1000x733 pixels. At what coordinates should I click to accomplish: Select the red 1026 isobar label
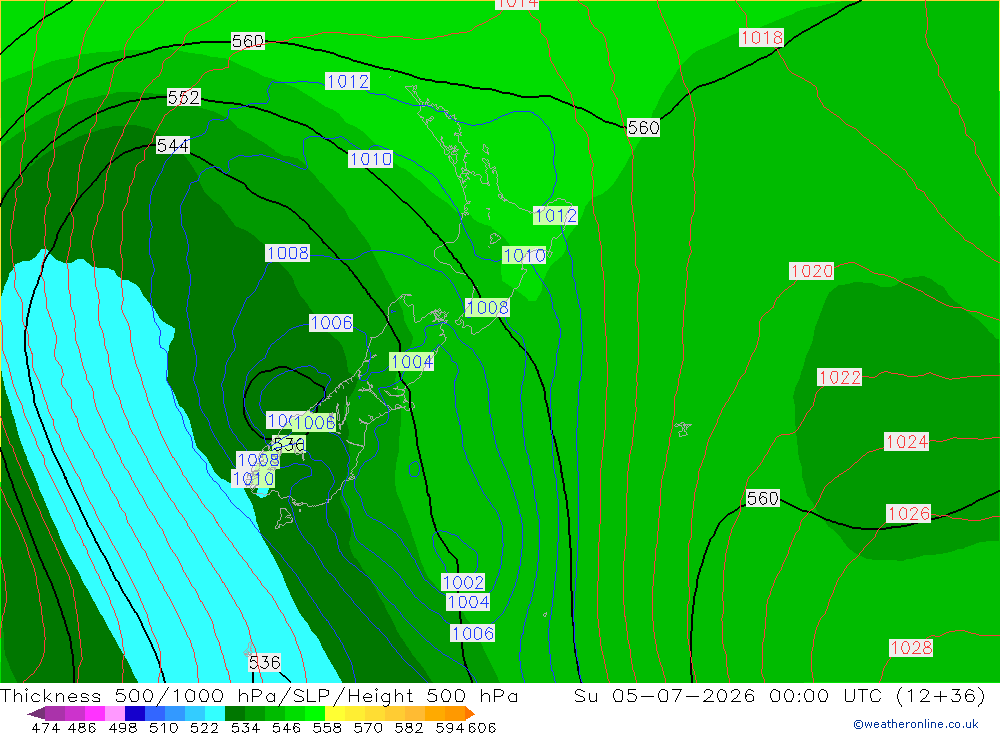909,514
